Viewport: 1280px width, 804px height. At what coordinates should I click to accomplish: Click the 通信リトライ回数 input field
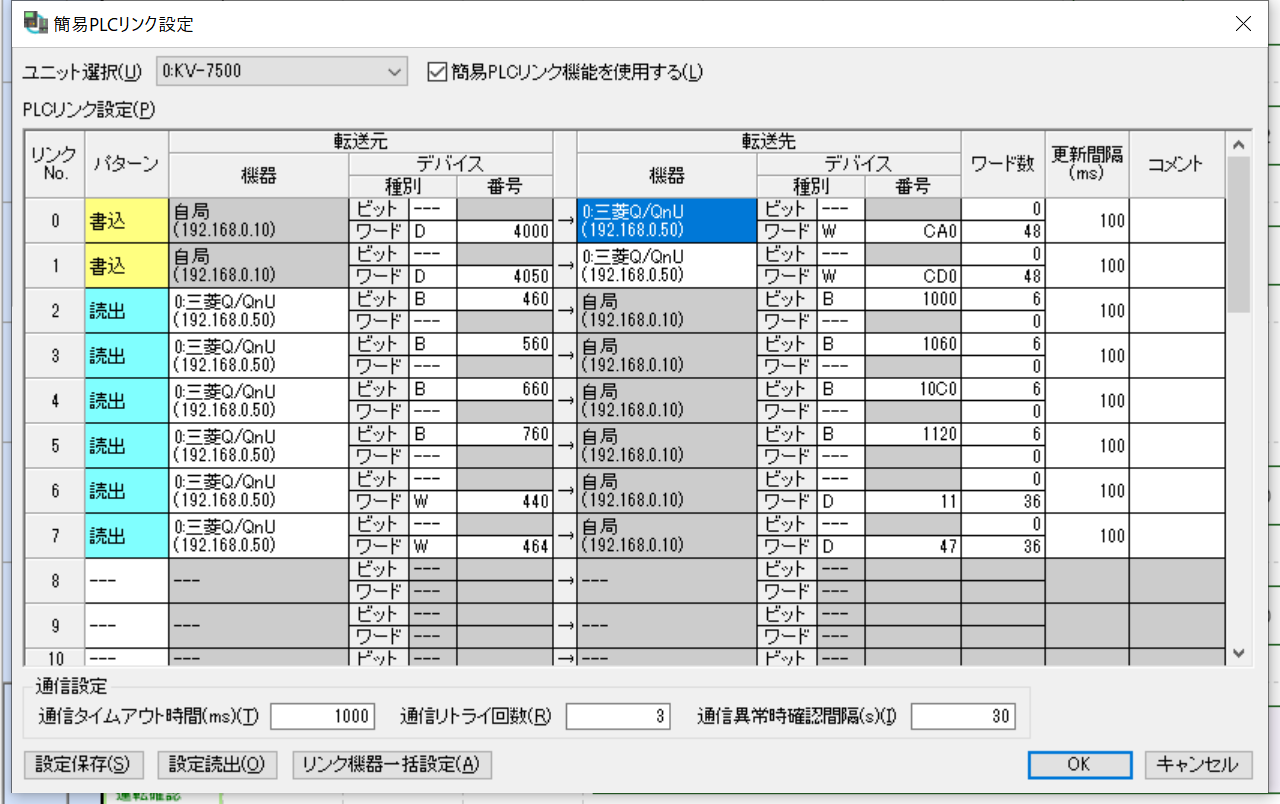pos(615,716)
